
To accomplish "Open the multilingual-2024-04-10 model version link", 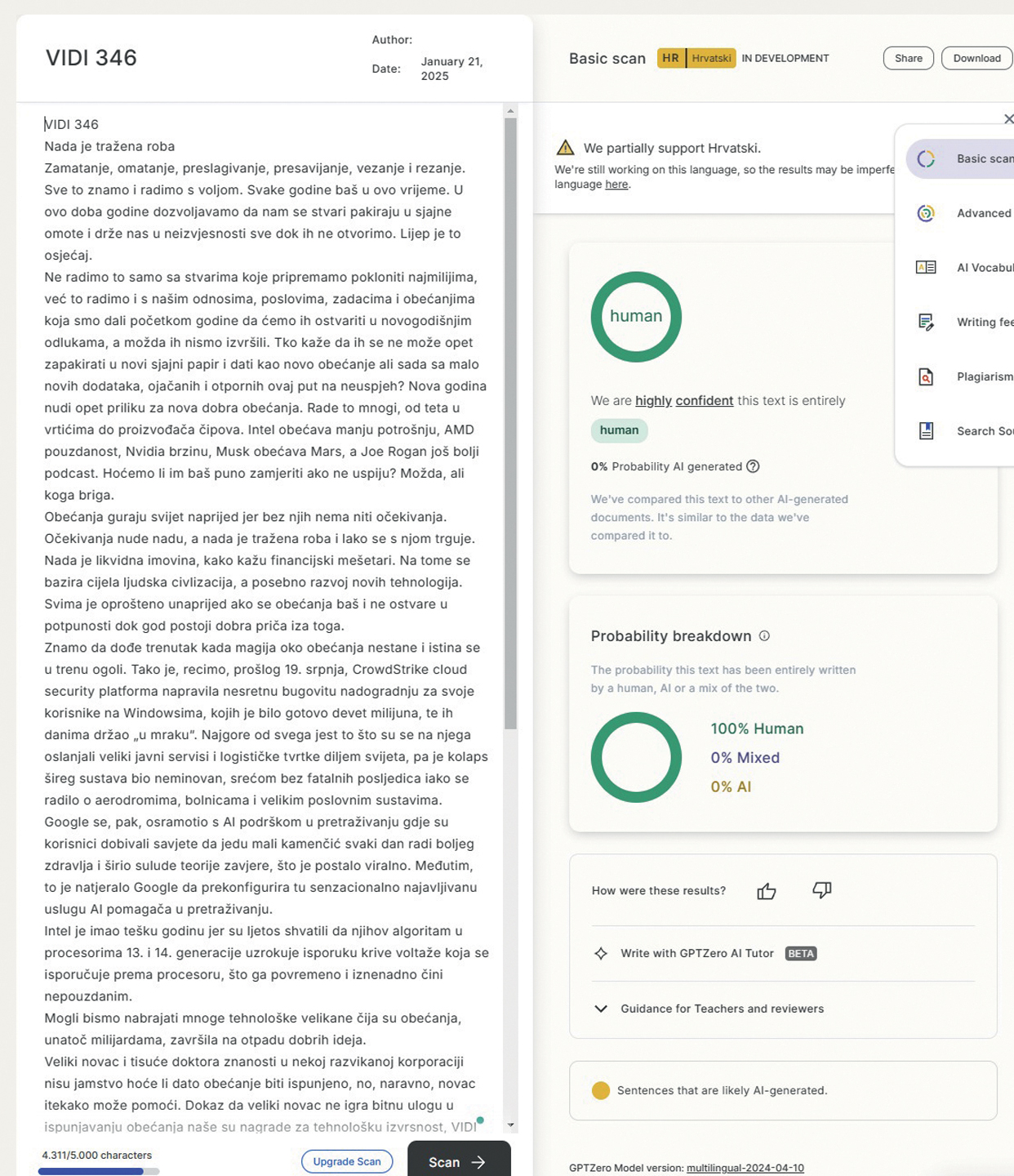I will [745, 1168].
